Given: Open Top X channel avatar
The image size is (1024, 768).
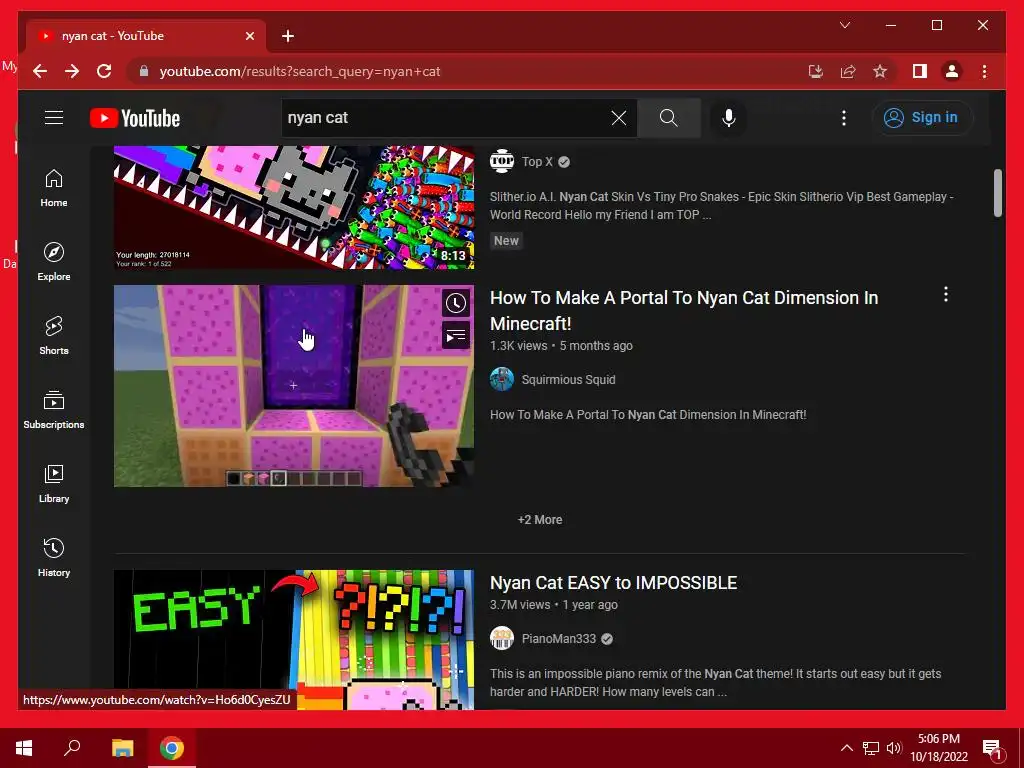Looking at the screenshot, I should (502, 161).
